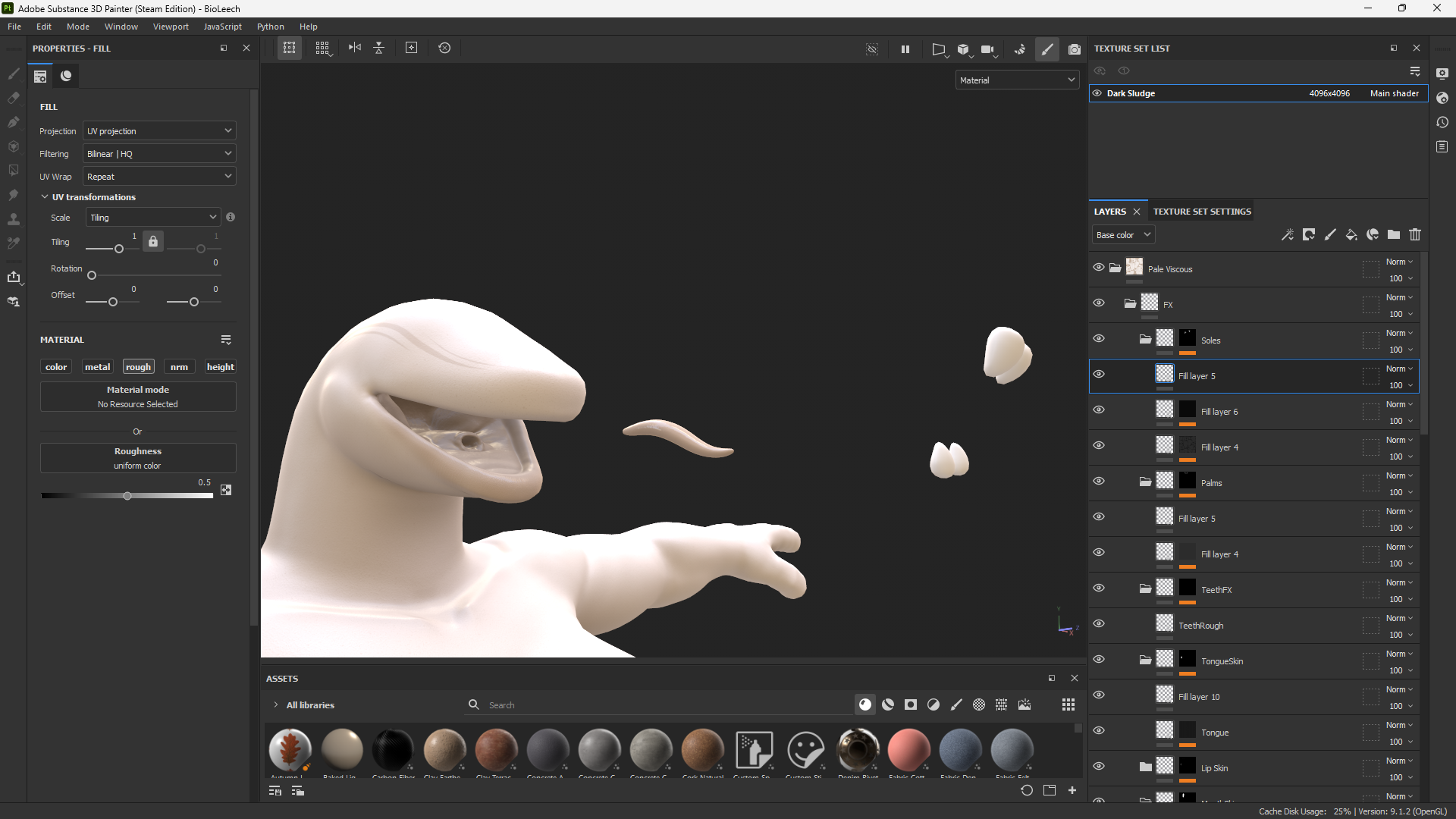This screenshot has width=1456, height=819.
Task: Toggle visibility of TeethRough layer
Action: 1099,624
